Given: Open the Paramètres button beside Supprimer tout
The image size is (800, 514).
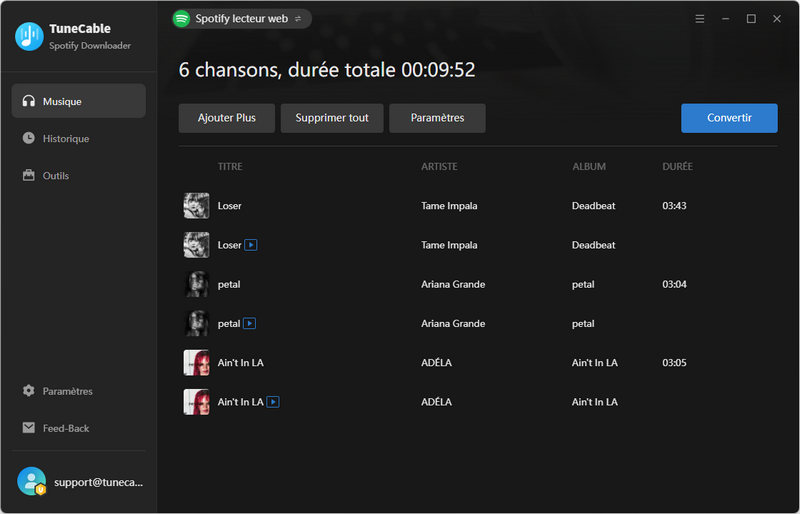Looking at the screenshot, I should click(437, 118).
